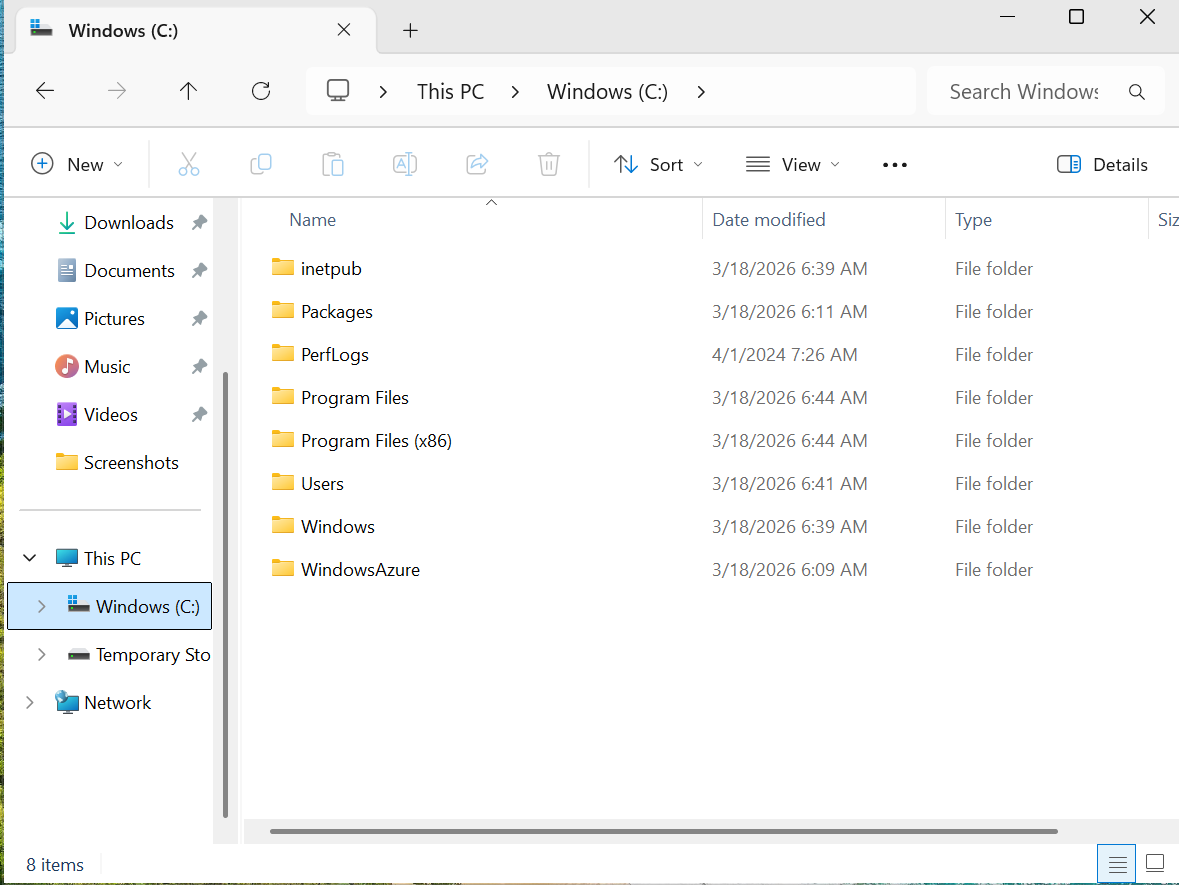Open Pictures in the sidebar
Image resolution: width=1179 pixels, height=885 pixels.
(114, 319)
